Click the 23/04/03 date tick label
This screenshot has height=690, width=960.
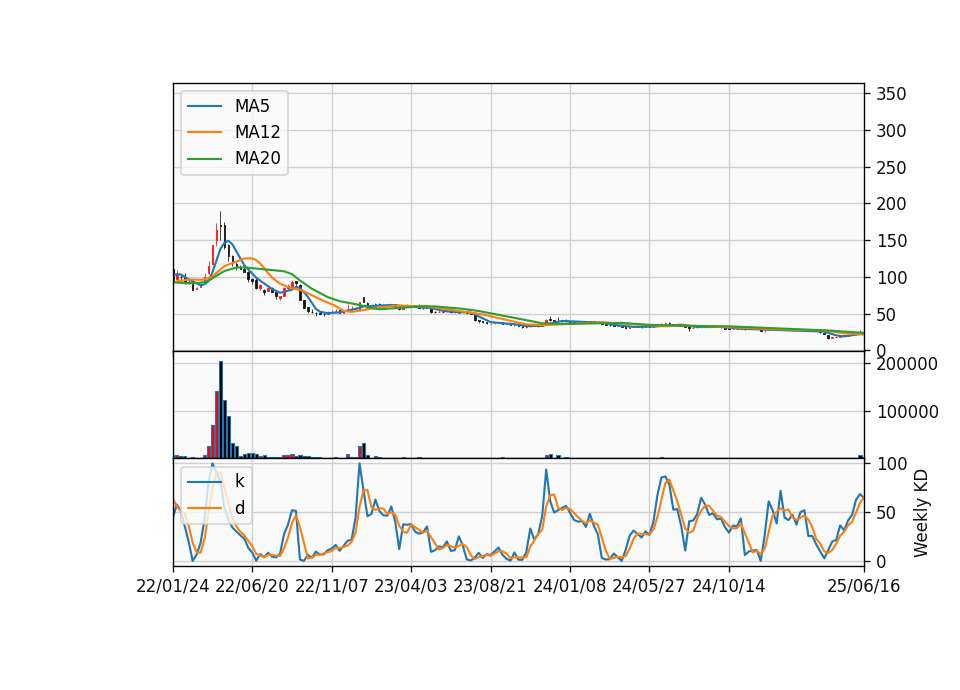coord(410,586)
